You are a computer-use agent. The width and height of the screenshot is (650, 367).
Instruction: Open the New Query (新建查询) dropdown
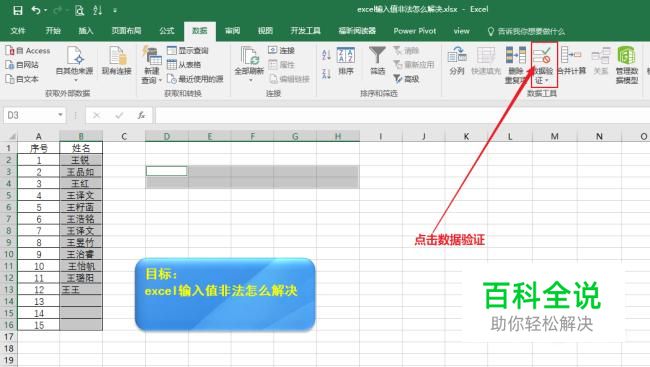coord(151,65)
